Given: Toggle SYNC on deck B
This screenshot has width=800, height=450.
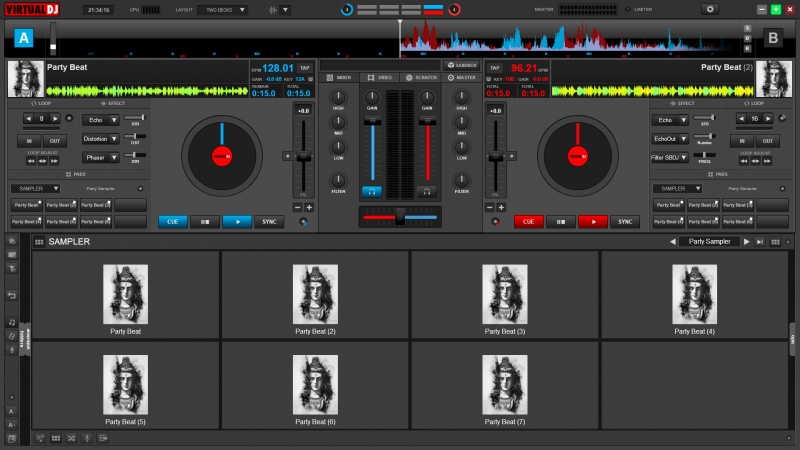Looking at the screenshot, I should [624, 222].
